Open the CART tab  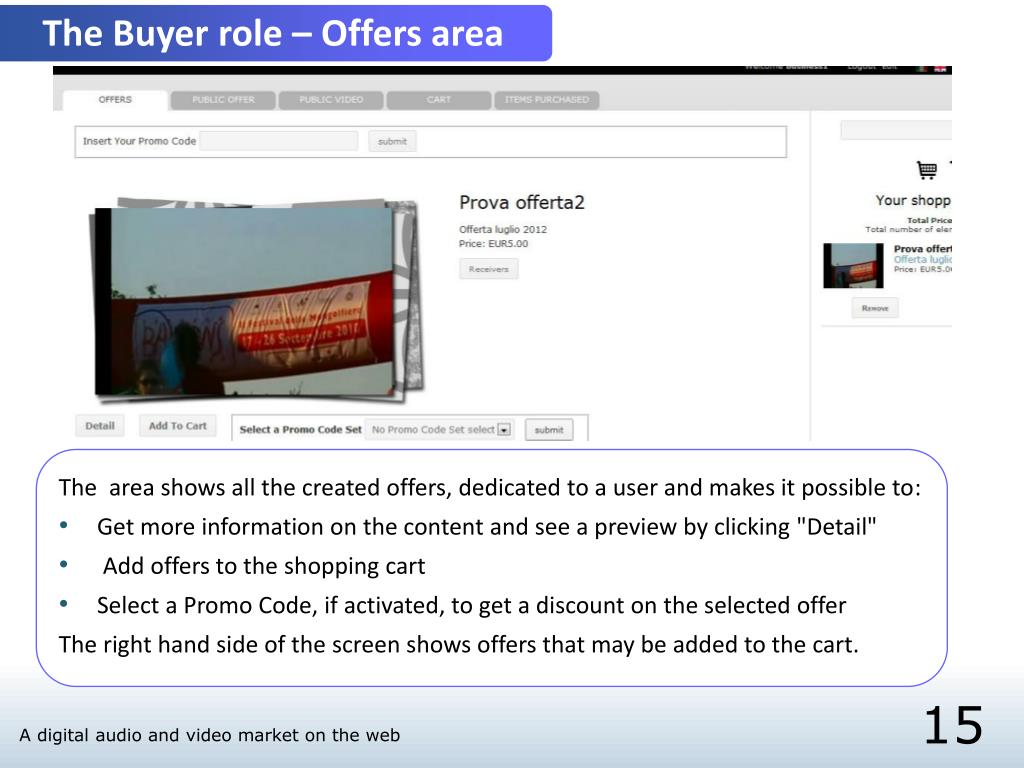tap(439, 100)
